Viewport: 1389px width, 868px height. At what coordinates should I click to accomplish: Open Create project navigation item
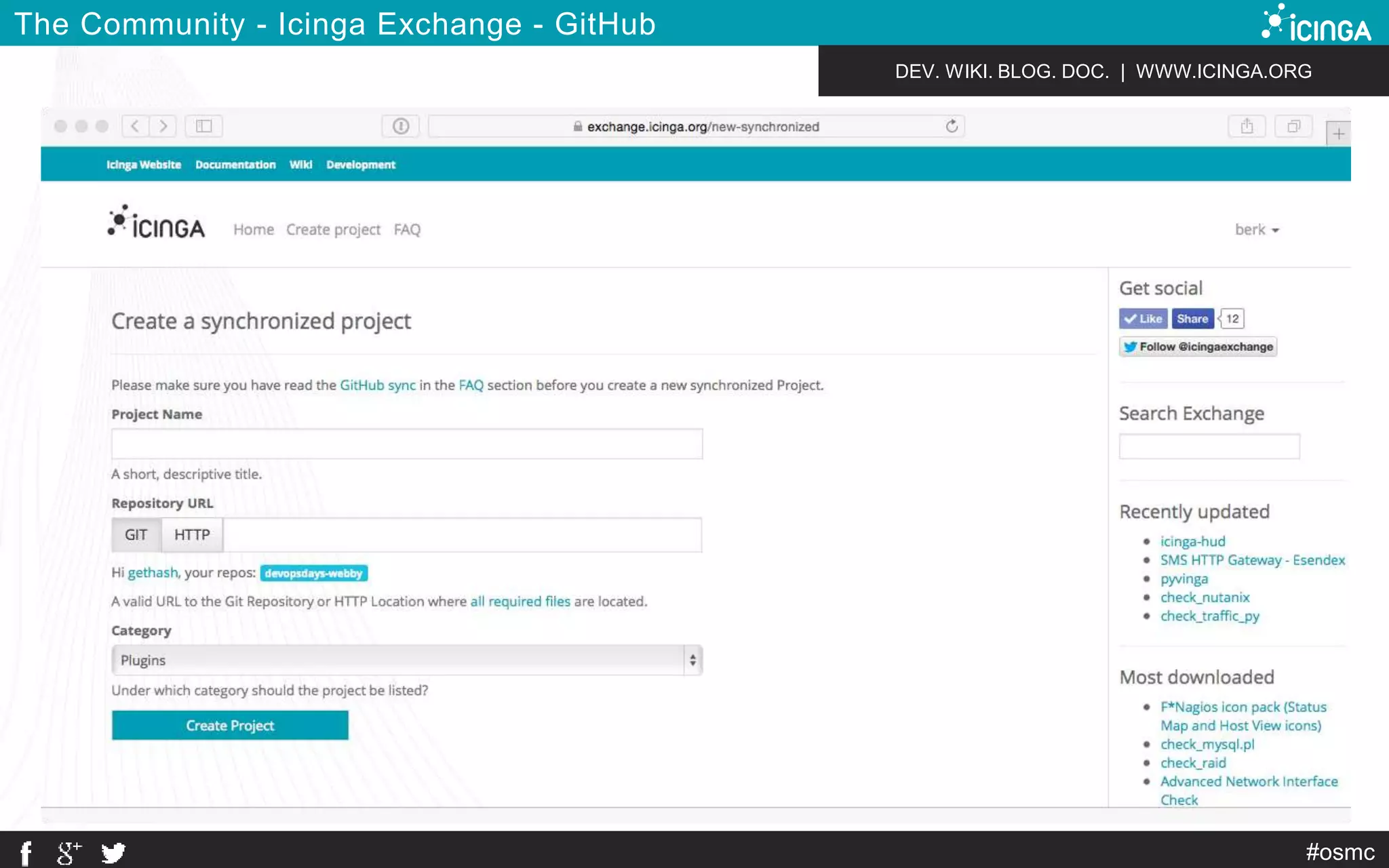coord(333,230)
